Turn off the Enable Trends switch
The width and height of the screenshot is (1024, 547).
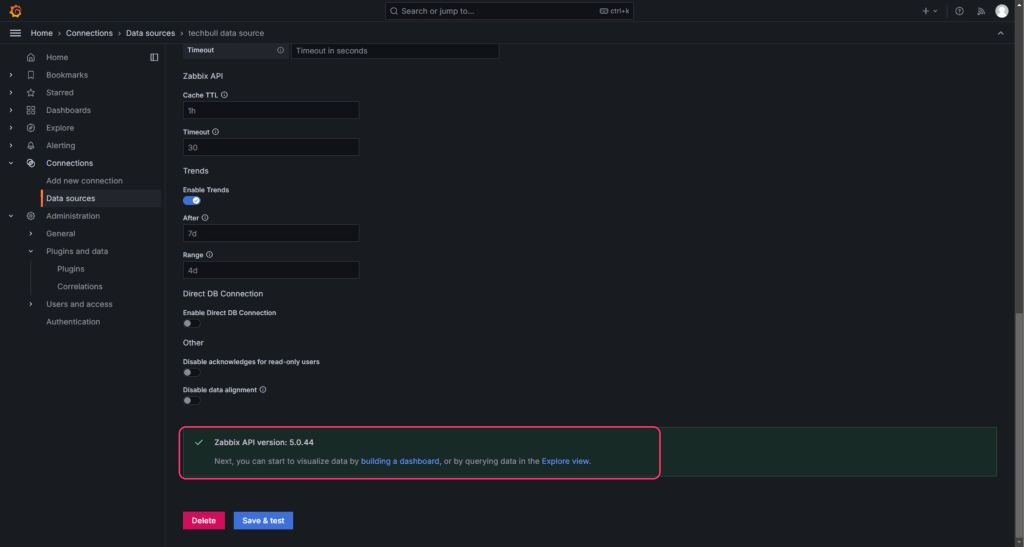(192, 200)
